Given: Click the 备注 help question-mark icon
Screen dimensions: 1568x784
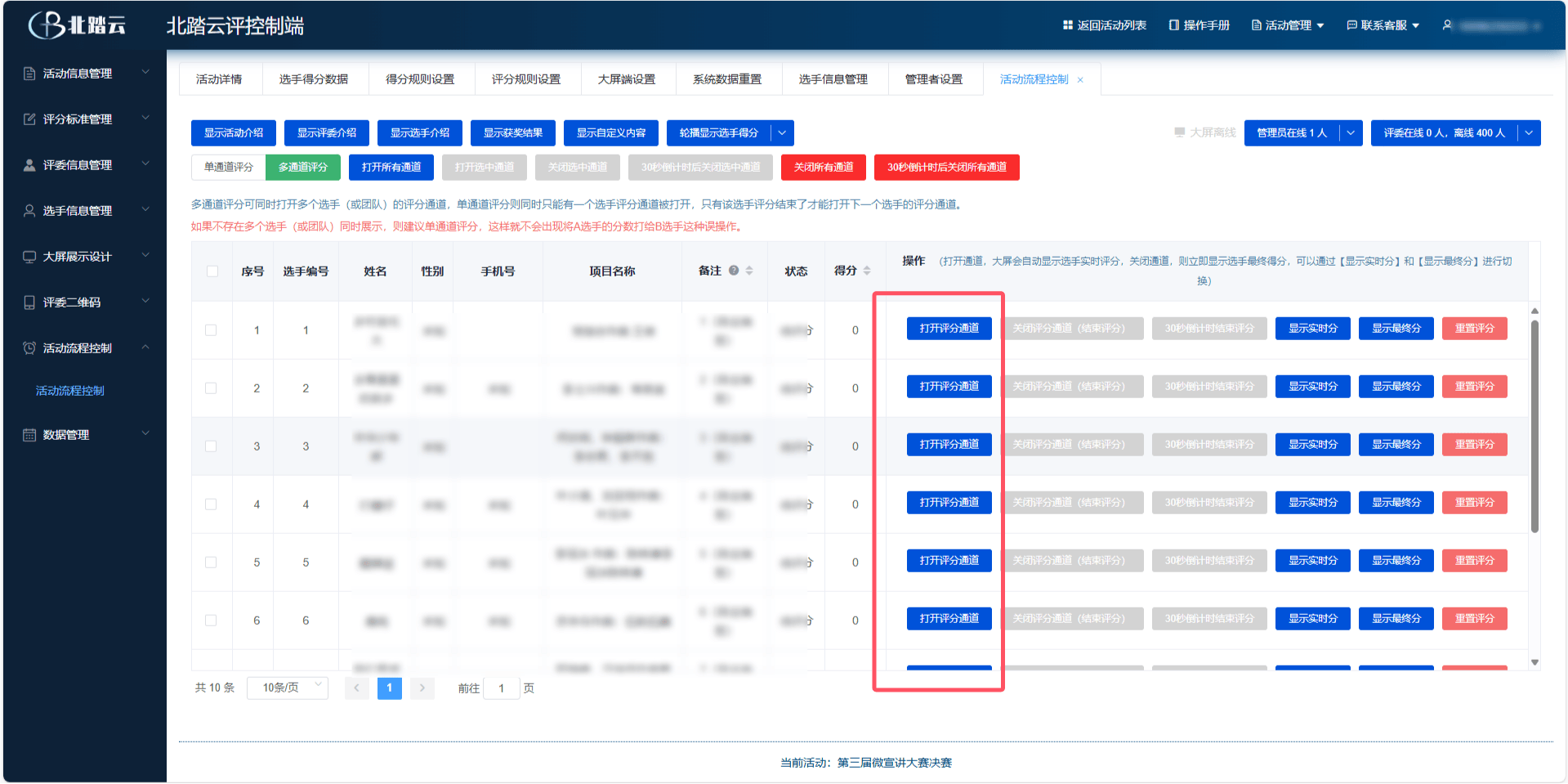Looking at the screenshot, I should pyautogui.click(x=734, y=271).
